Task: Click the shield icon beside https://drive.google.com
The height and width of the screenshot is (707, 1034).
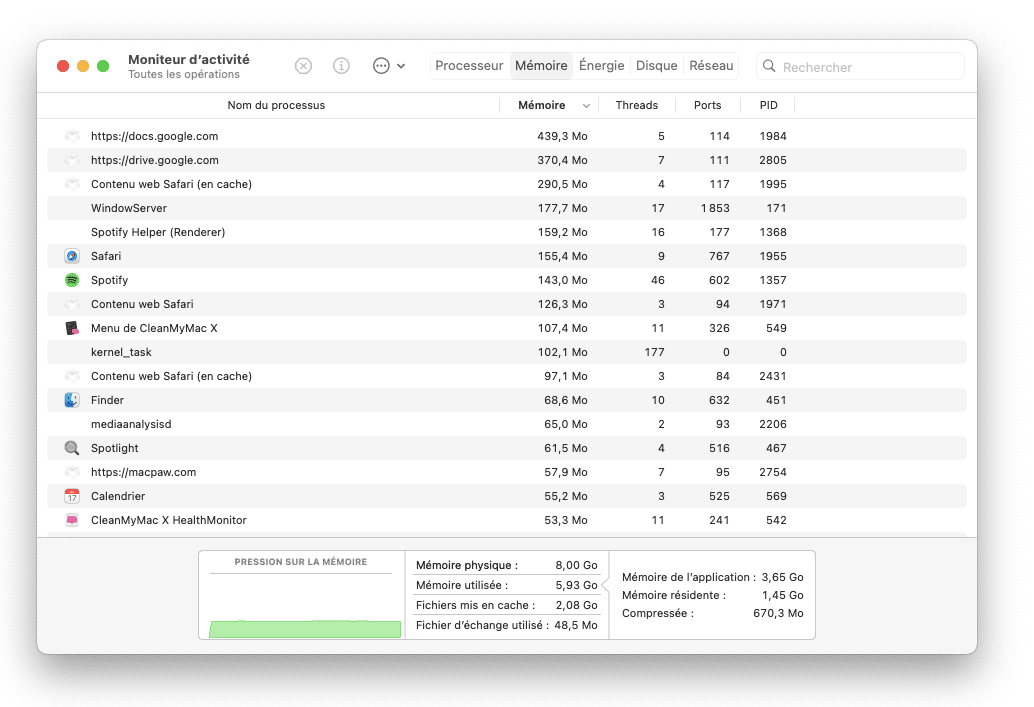Action: (72, 160)
